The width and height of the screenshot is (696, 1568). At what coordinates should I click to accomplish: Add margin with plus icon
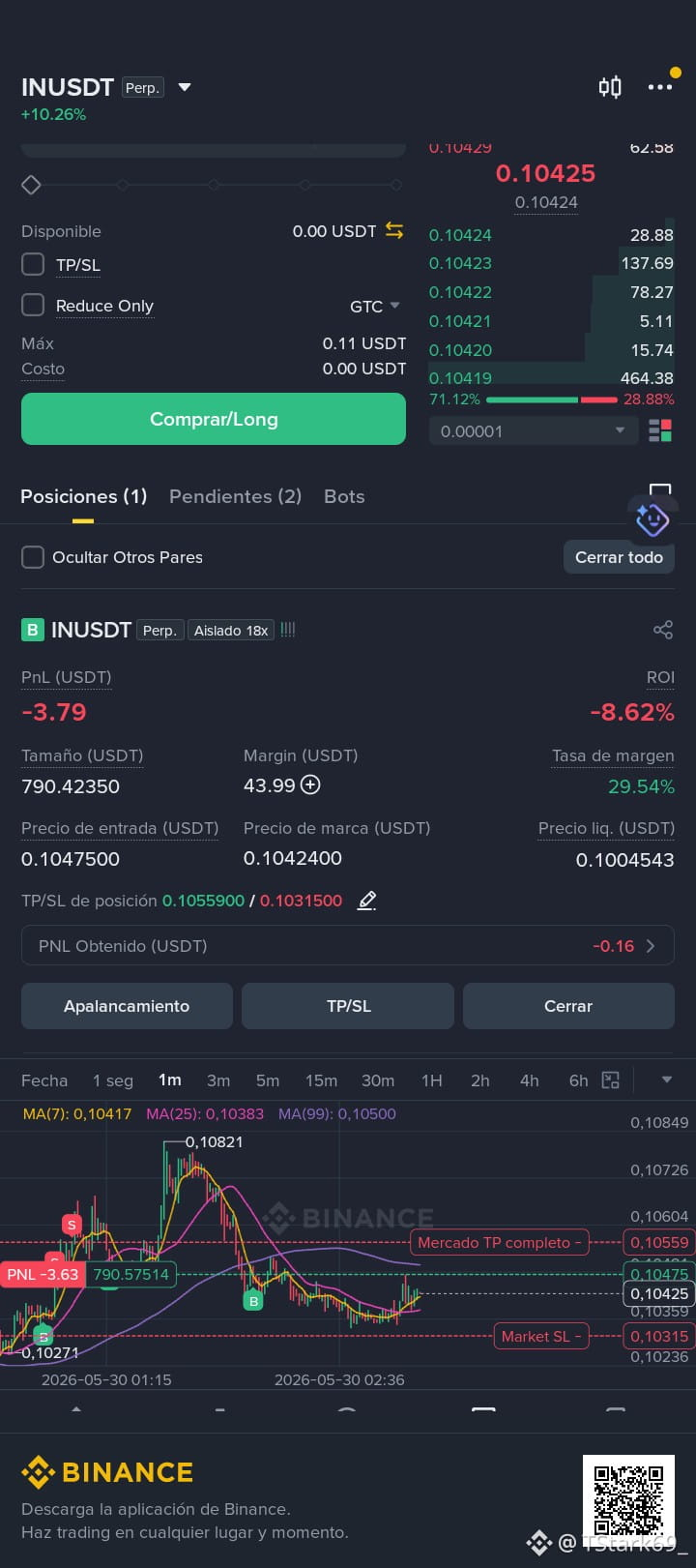click(x=310, y=785)
